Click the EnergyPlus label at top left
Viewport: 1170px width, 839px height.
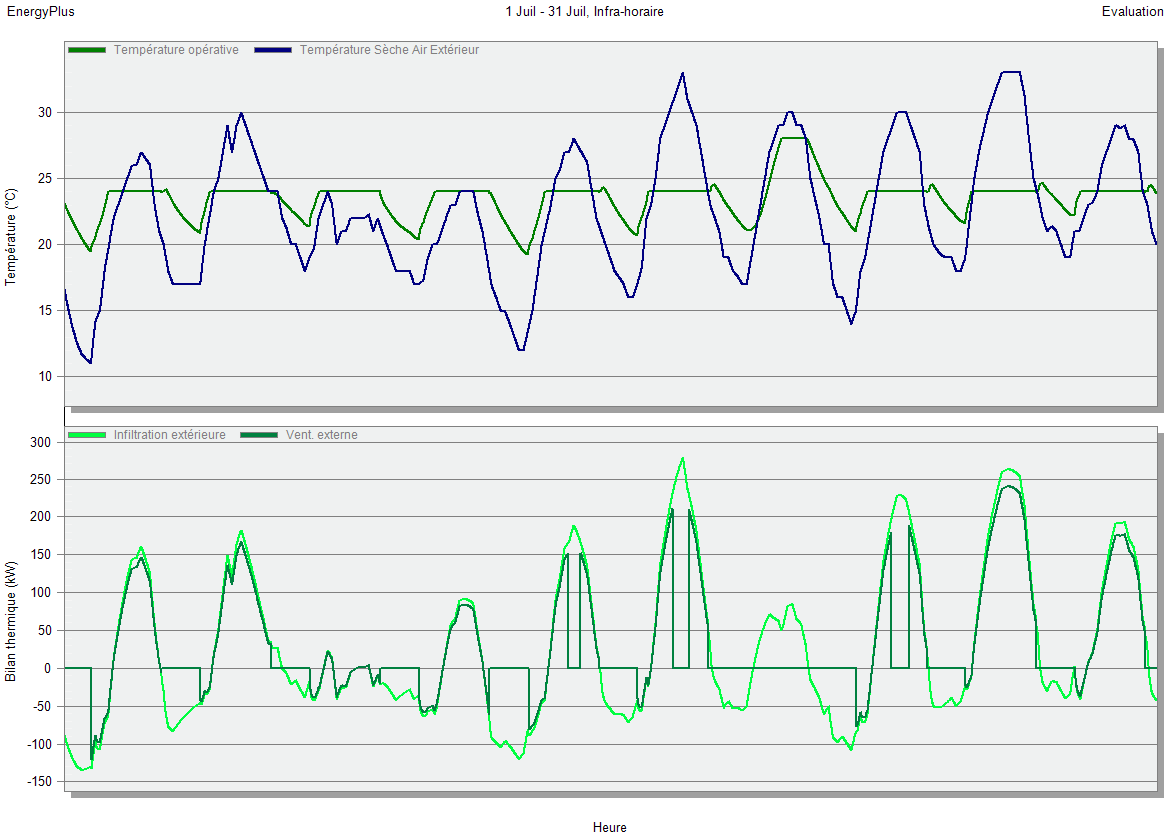click(x=40, y=12)
